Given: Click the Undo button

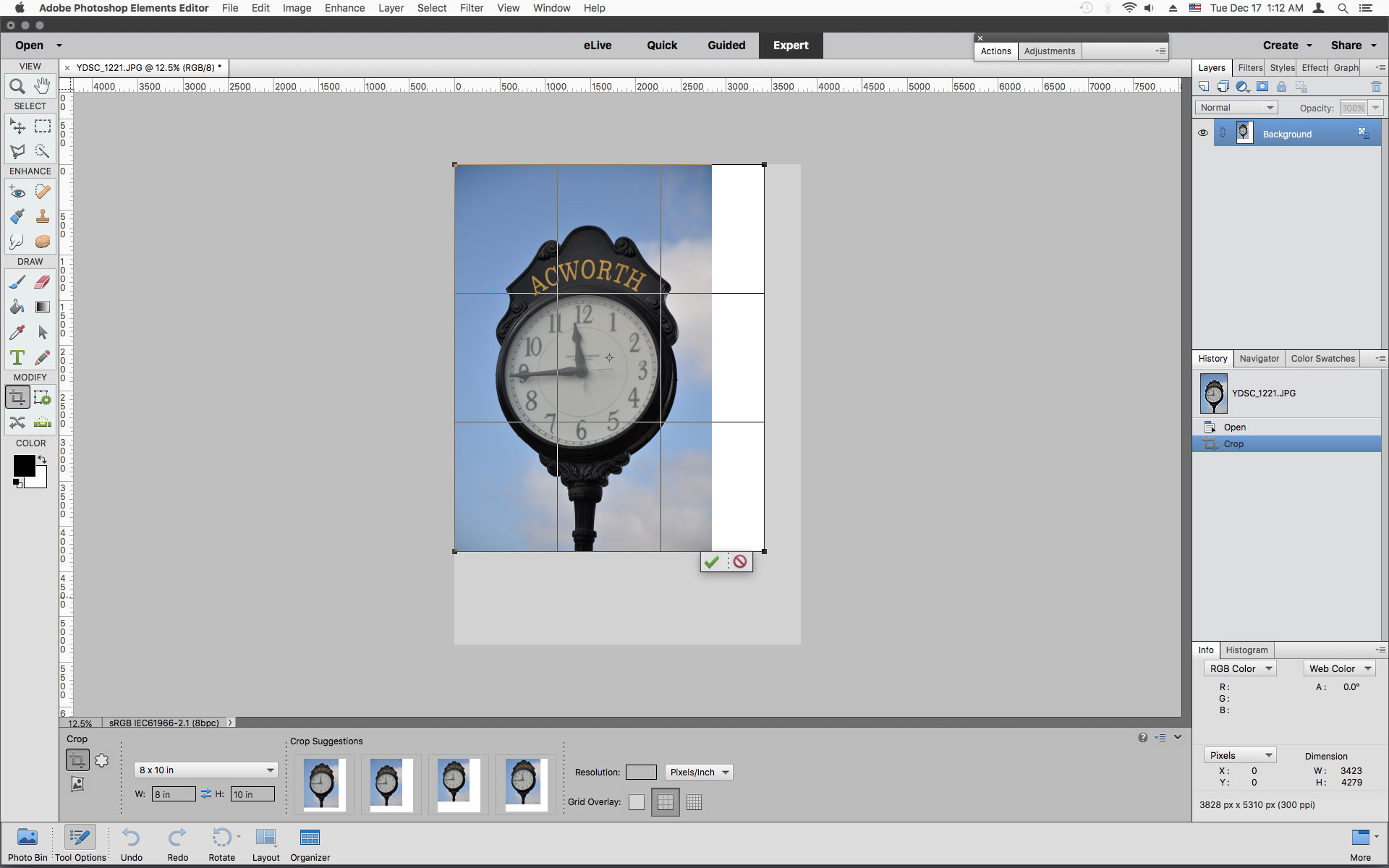Looking at the screenshot, I should [x=131, y=839].
